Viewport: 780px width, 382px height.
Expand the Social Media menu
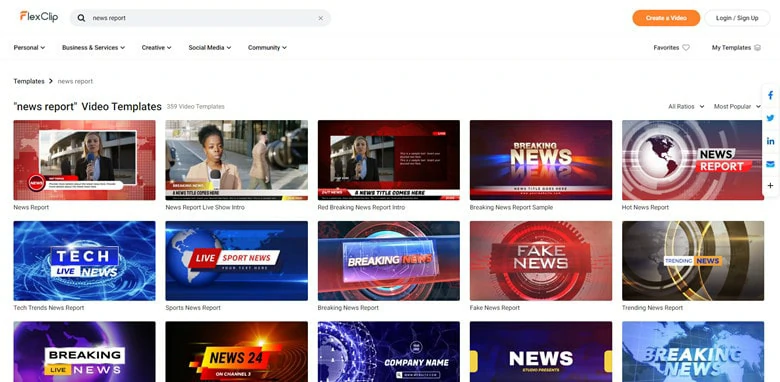click(209, 48)
